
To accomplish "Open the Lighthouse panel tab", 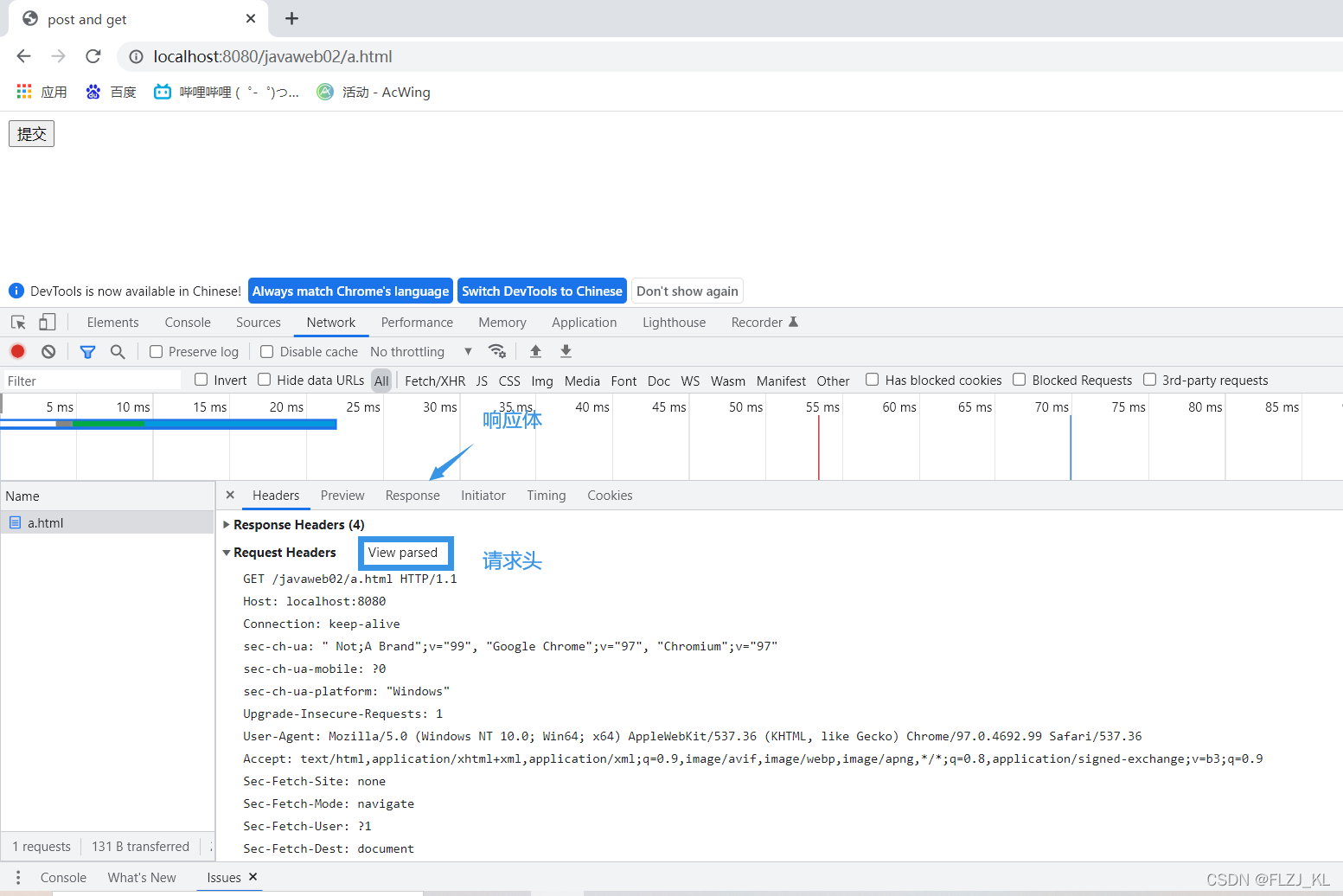I will click(675, 323).
